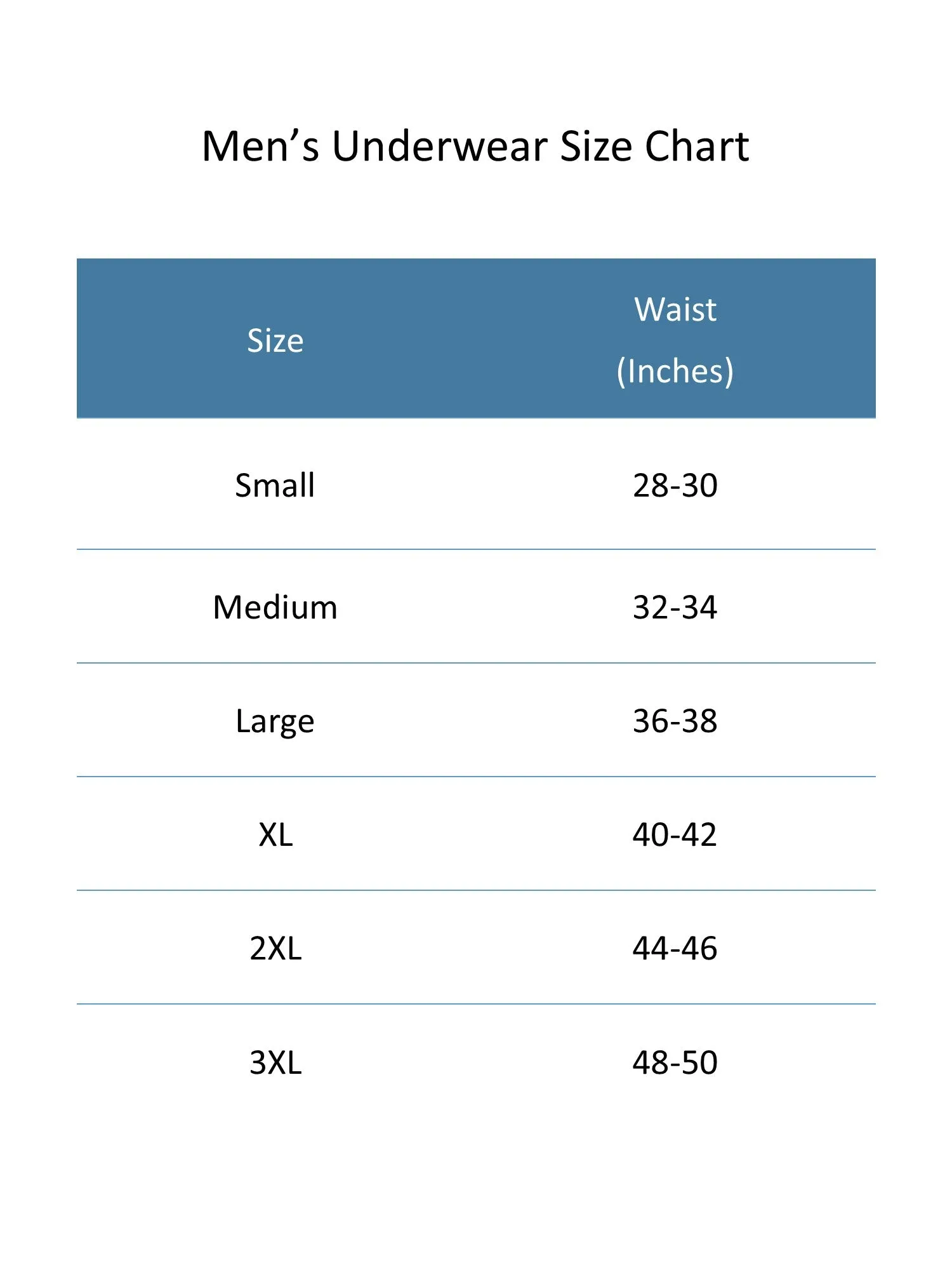This screenshot has width=952, height=1270.
Task: Select the XL size label
Action: (x=275, y=834)
